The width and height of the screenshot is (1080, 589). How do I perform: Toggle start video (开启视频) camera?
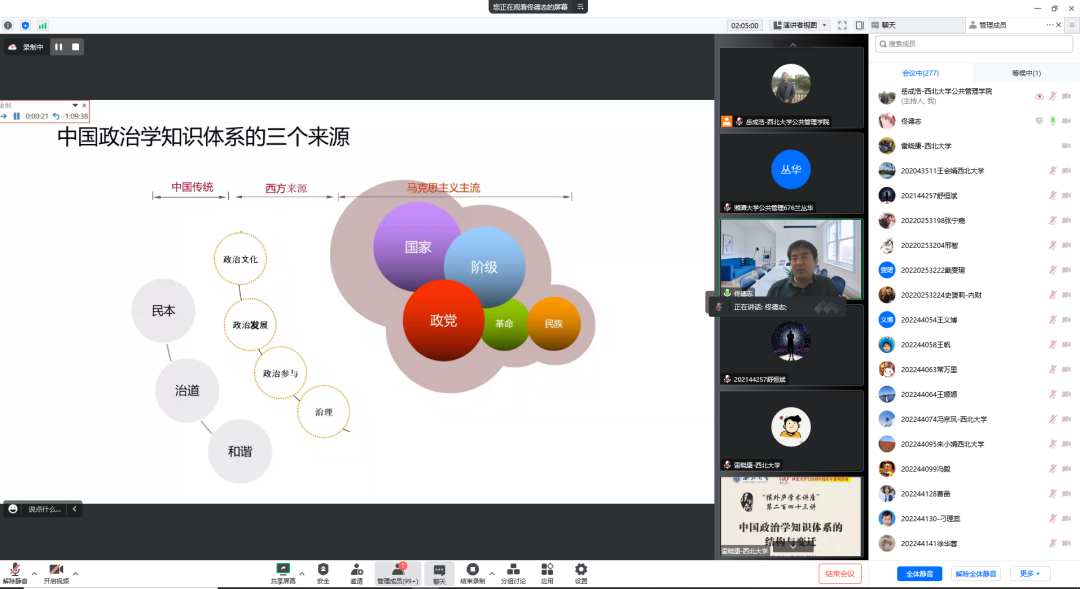coord(56,570)
